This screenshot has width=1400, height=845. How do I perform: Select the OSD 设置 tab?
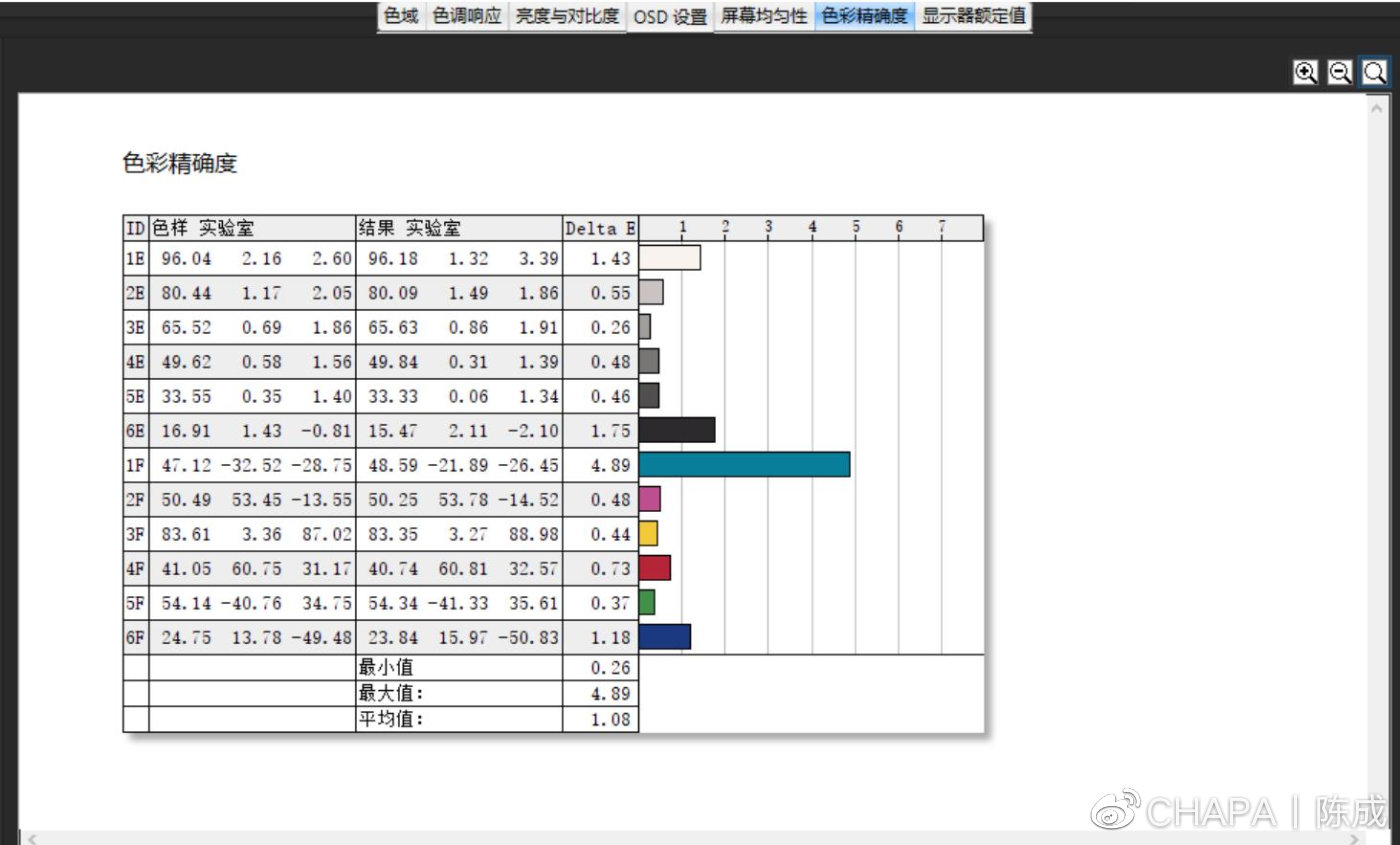click(670, 17)
